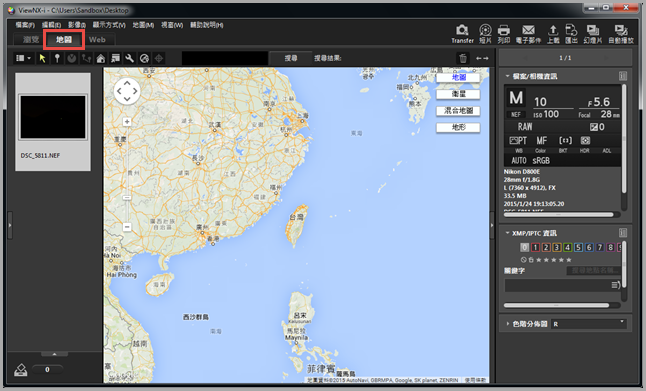Click file info horizontal scrollbar
Image resolution: width=646 pixels, height=391 pixels.
tap(558, 215)
